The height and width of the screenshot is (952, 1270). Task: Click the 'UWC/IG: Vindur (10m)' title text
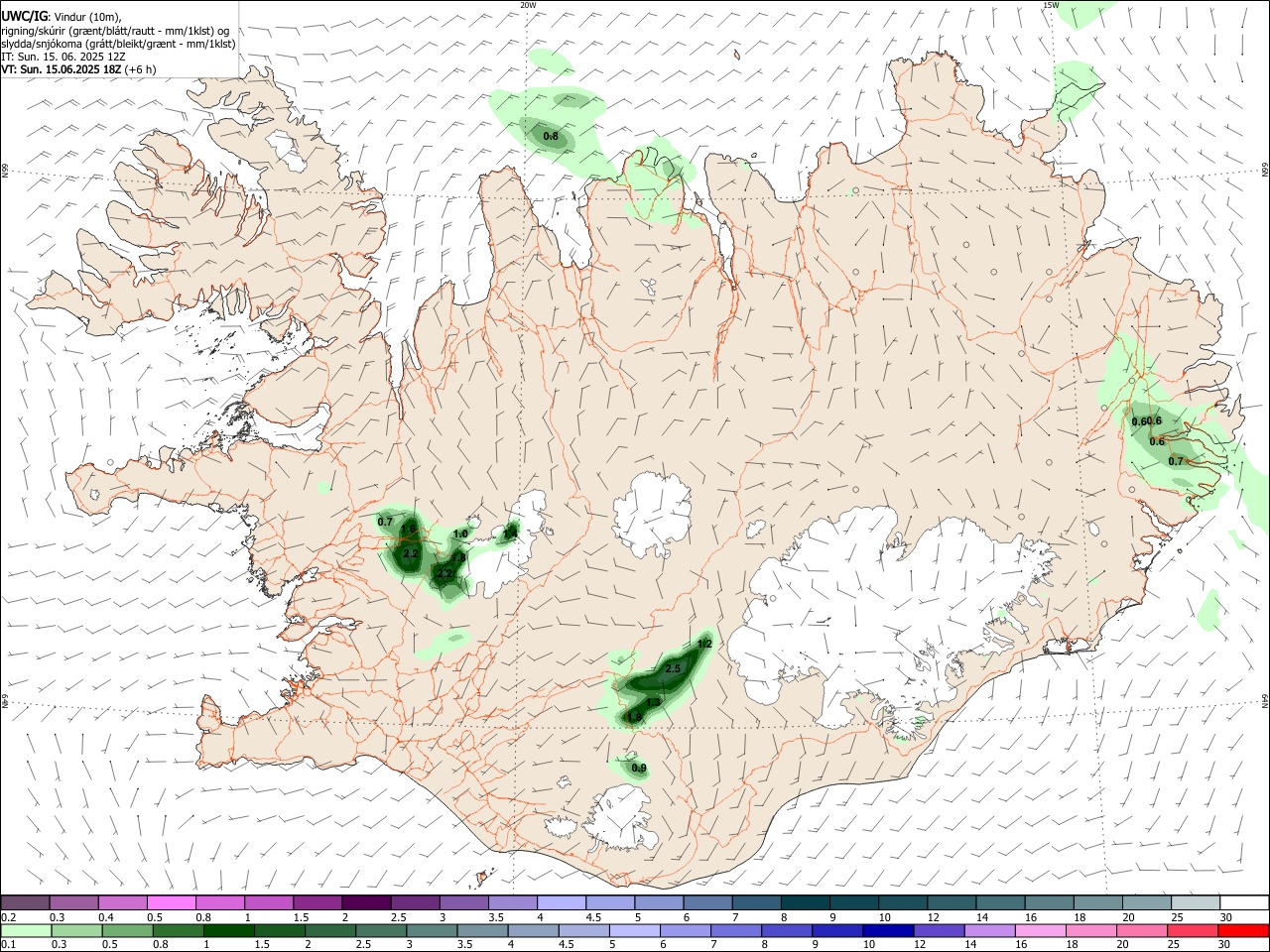pos(62,16)
